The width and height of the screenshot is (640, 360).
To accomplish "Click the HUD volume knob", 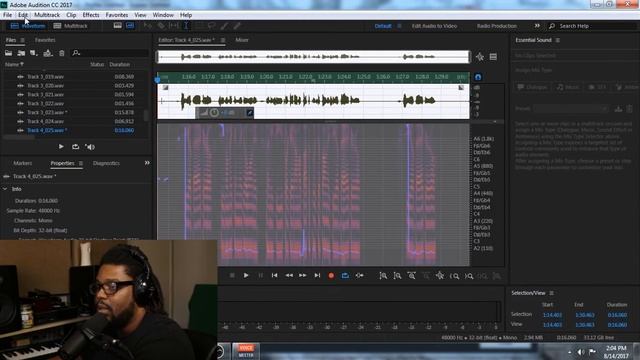I will (214, 112).
